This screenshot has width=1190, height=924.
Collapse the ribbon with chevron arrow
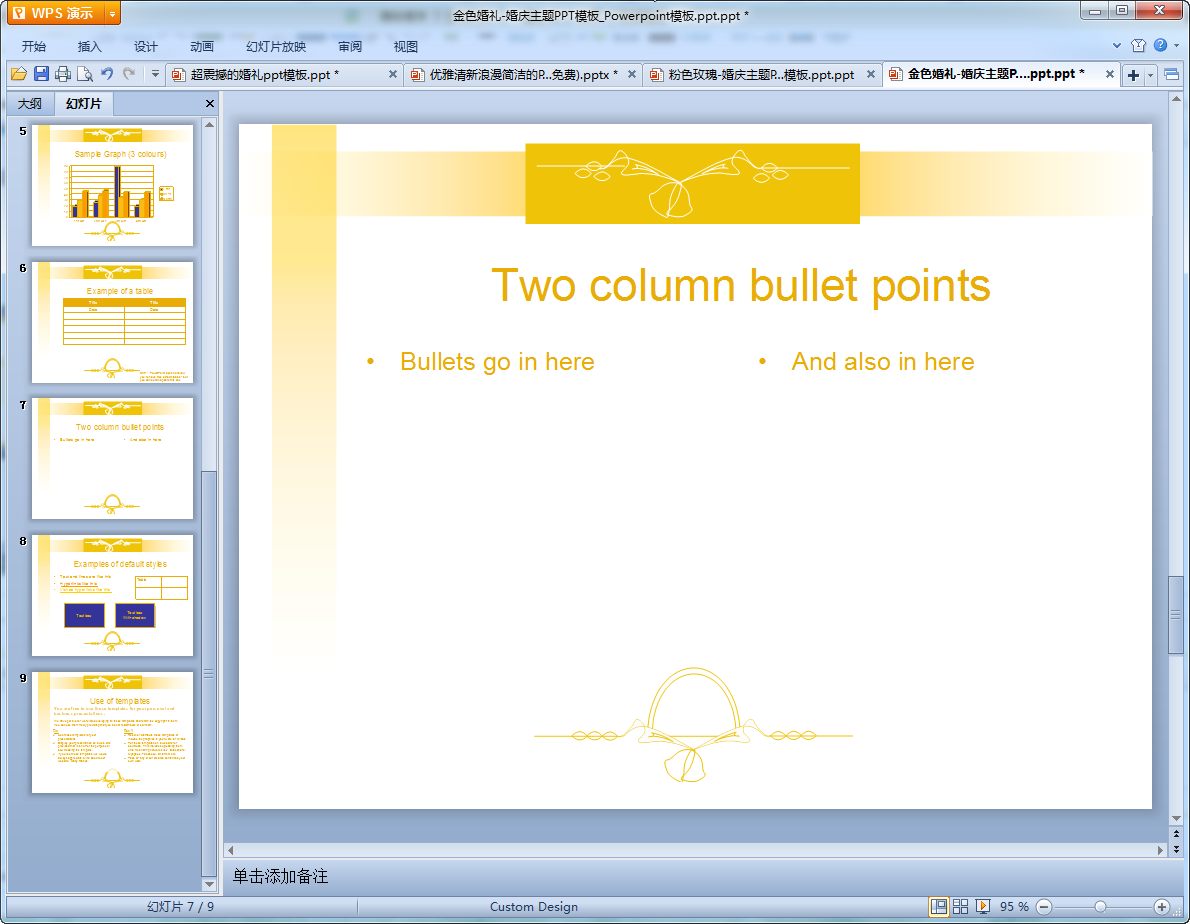click(1117, 46)
